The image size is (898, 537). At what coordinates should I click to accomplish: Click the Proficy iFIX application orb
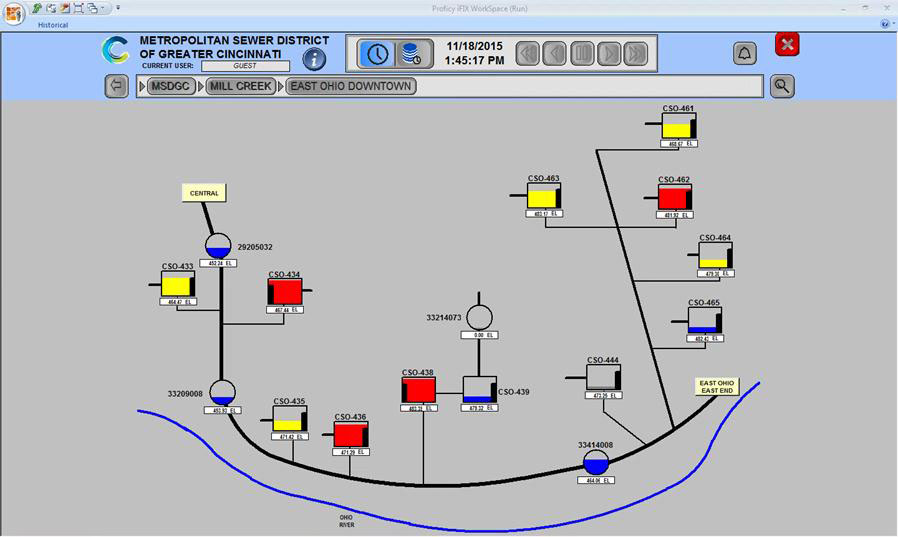pos(14,12)
